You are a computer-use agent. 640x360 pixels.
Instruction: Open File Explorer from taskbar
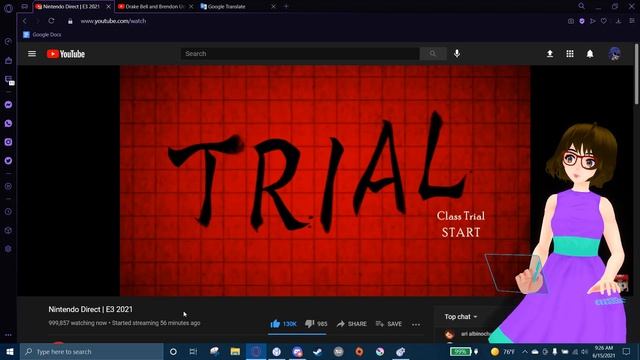click(x=235, y=352)
